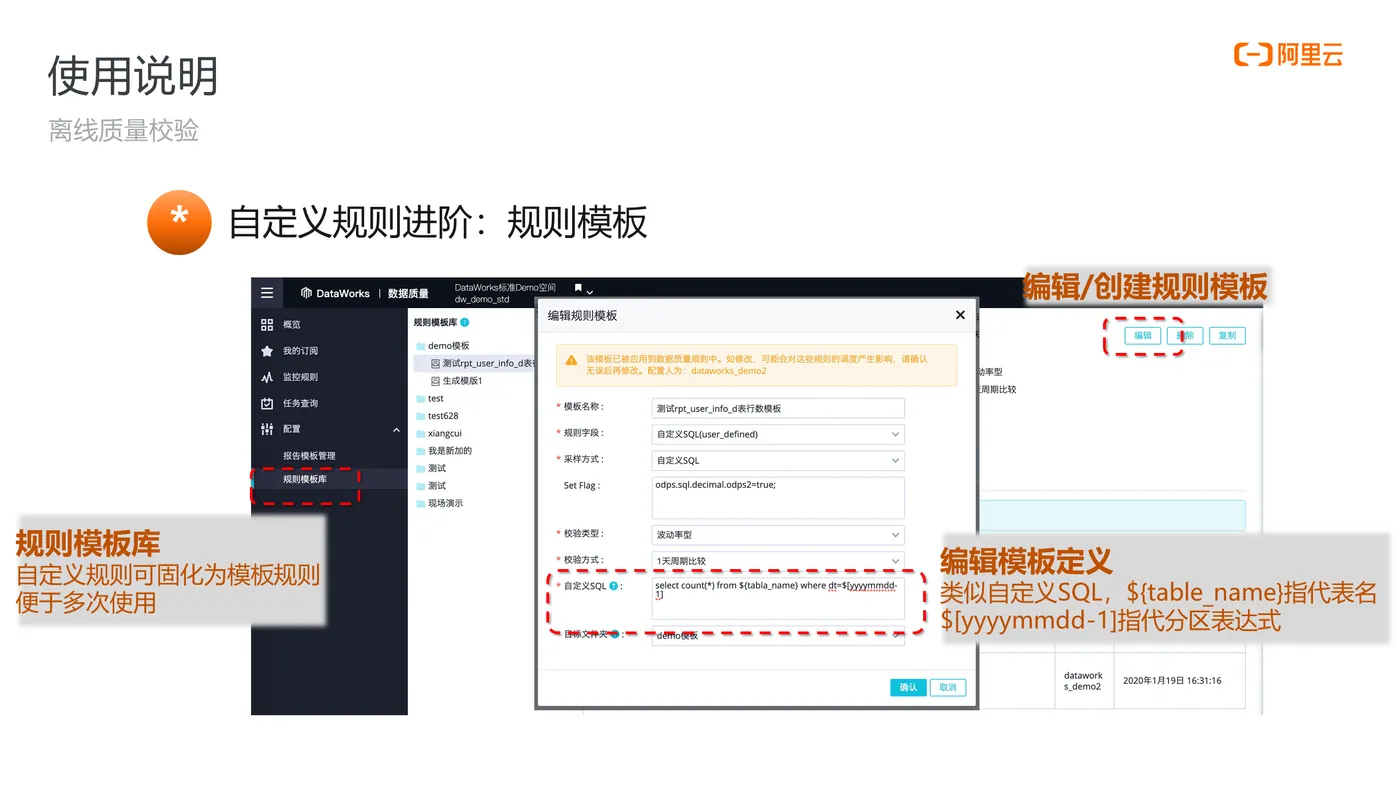The image size is (1400, 788).
Task: Close the 编辑规则模板 dialog
Action: click(960, 315)
